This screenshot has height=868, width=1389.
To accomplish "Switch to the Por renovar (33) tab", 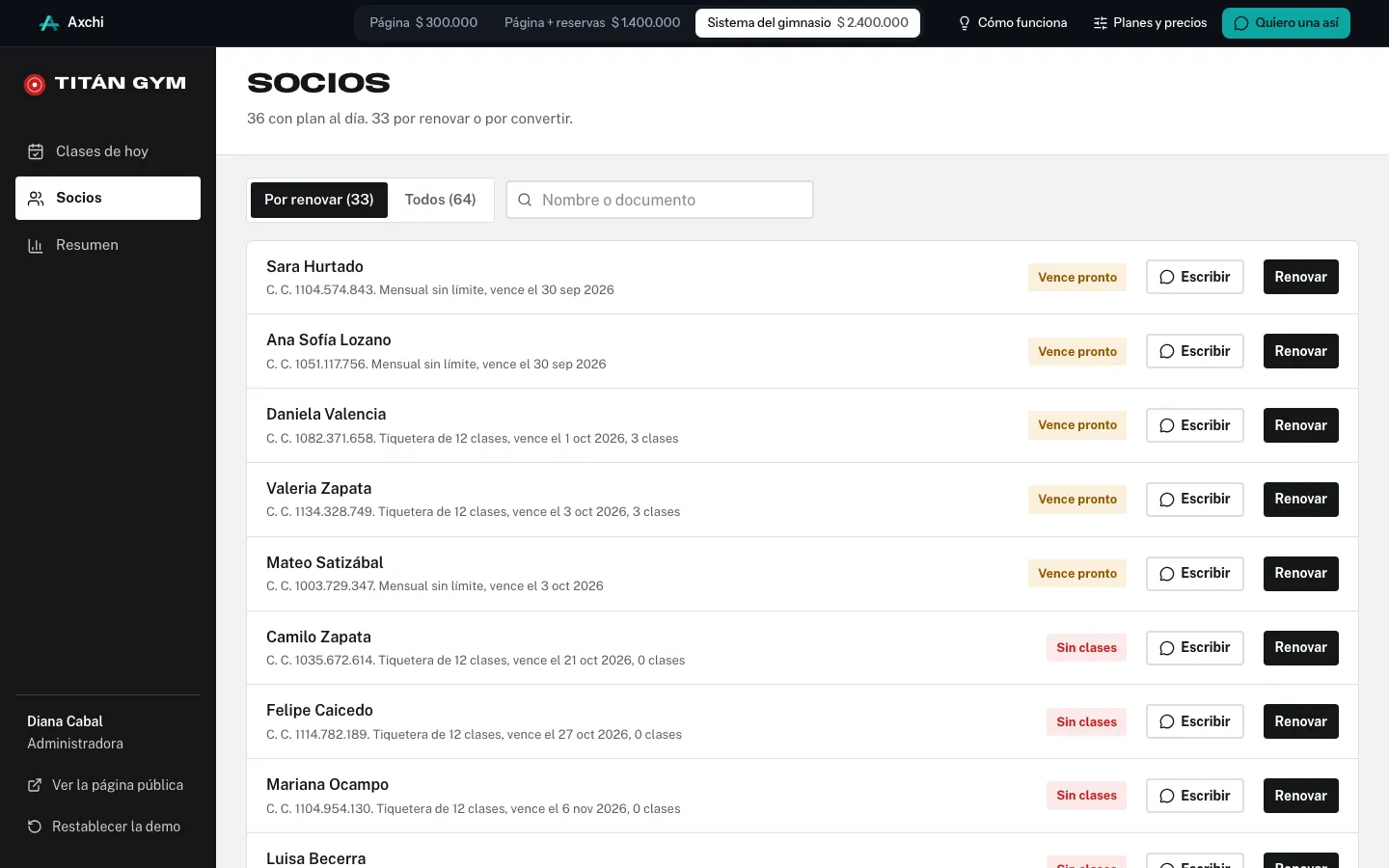I will (x=319, y=200).
